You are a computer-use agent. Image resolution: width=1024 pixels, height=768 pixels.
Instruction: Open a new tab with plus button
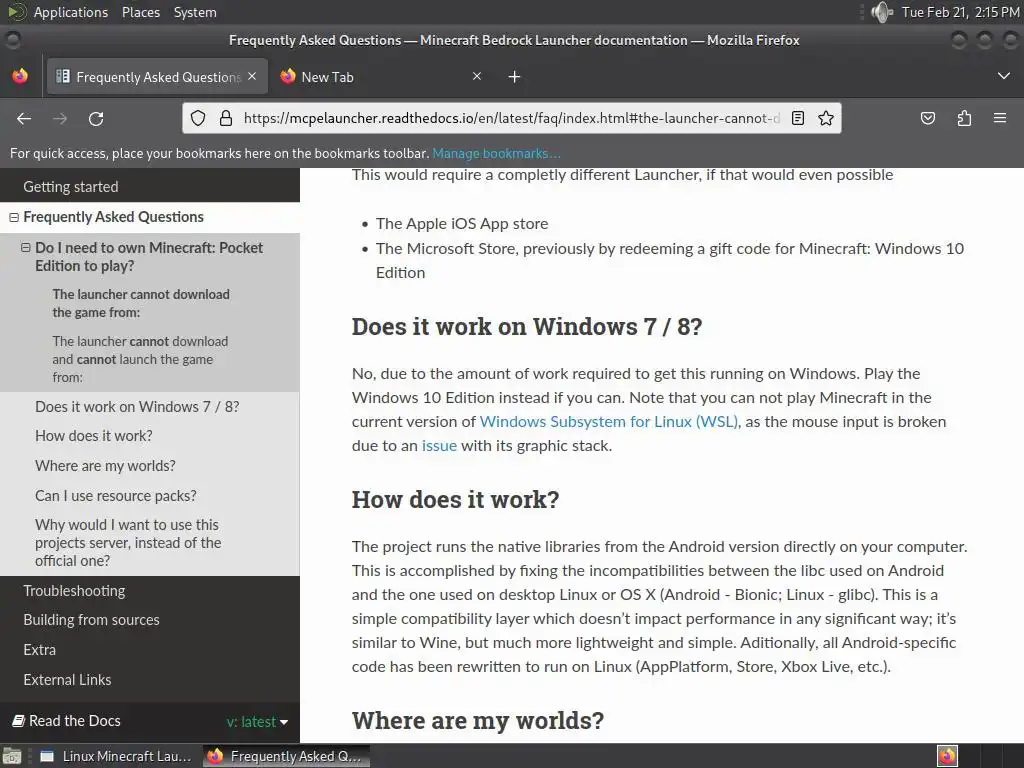(x=514, y=77)
